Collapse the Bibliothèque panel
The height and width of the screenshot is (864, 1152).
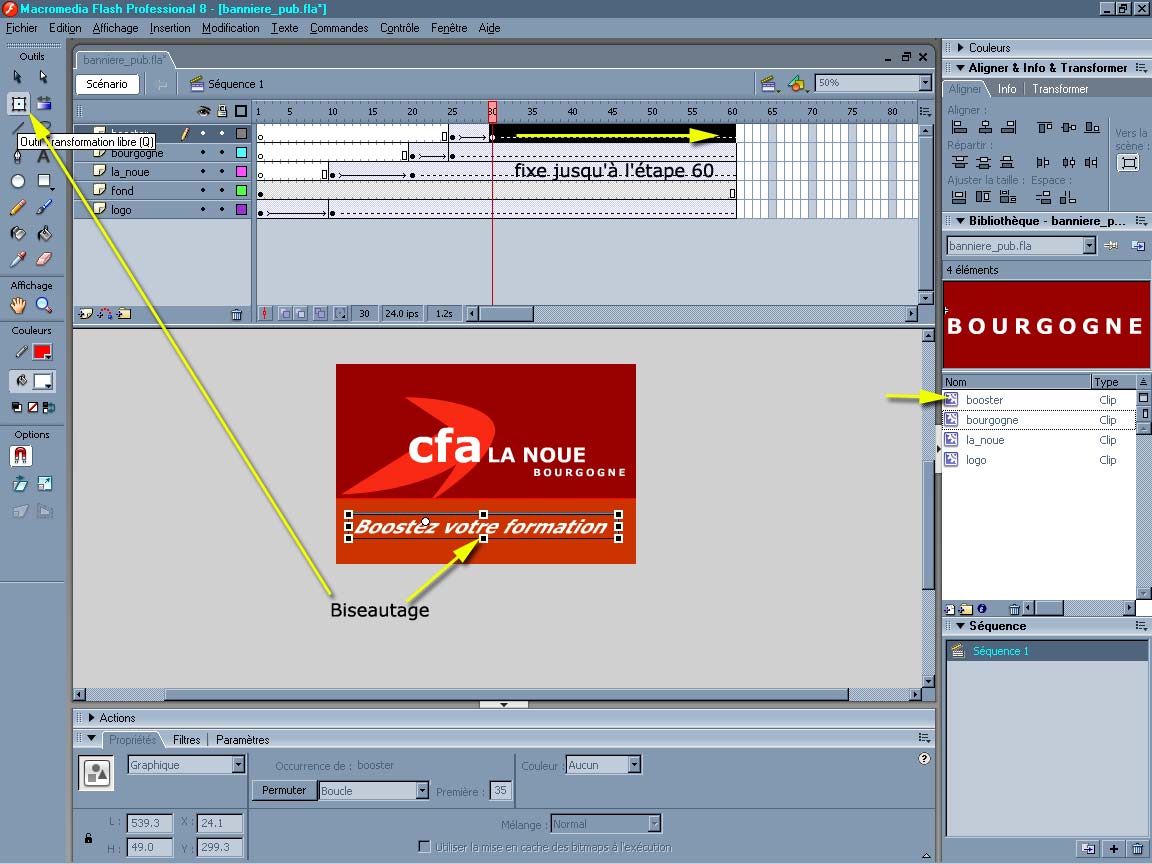(960, 220)
